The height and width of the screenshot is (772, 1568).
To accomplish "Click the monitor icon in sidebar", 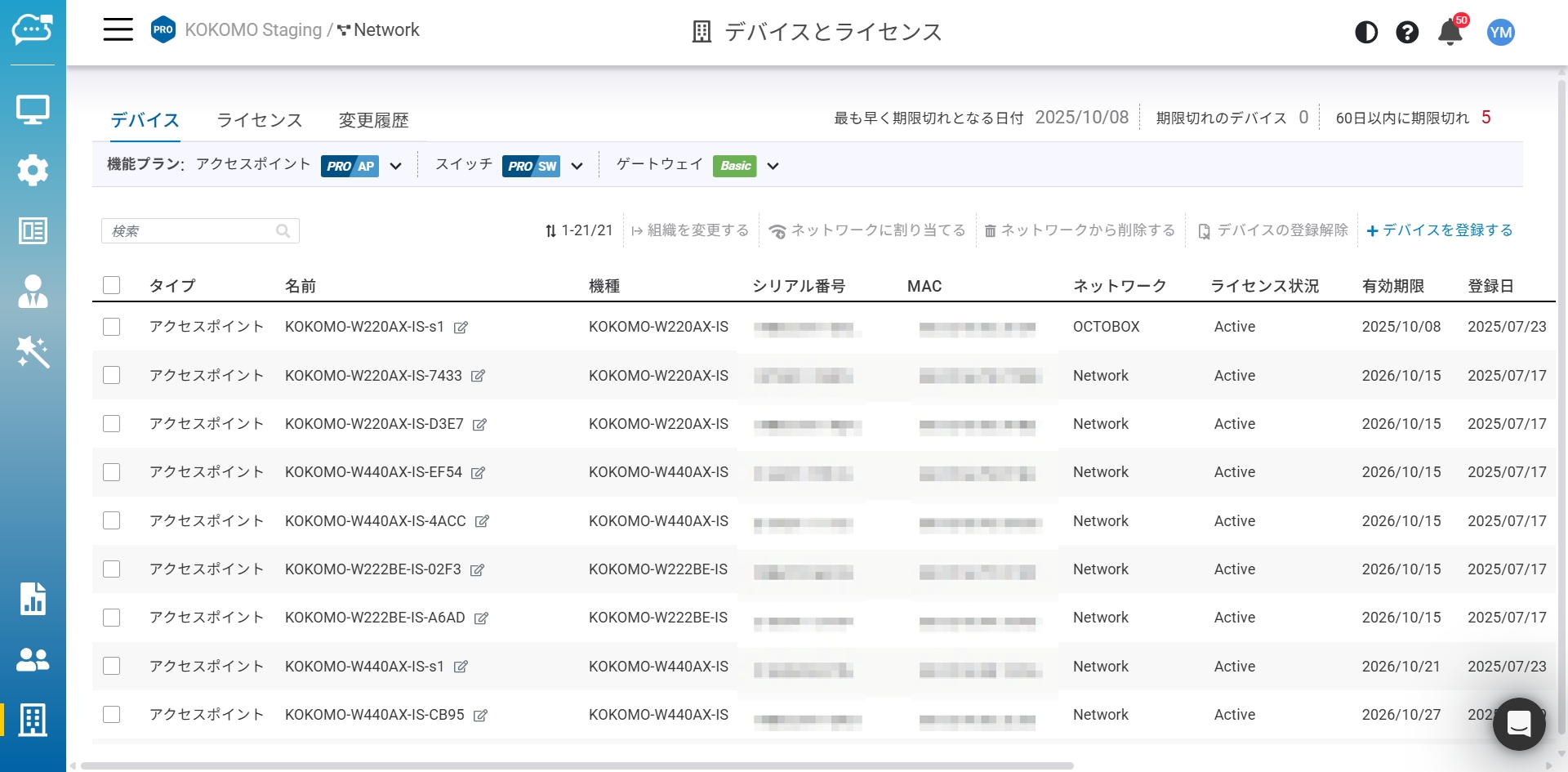I will pyautogui.click(x=33, y=109).
